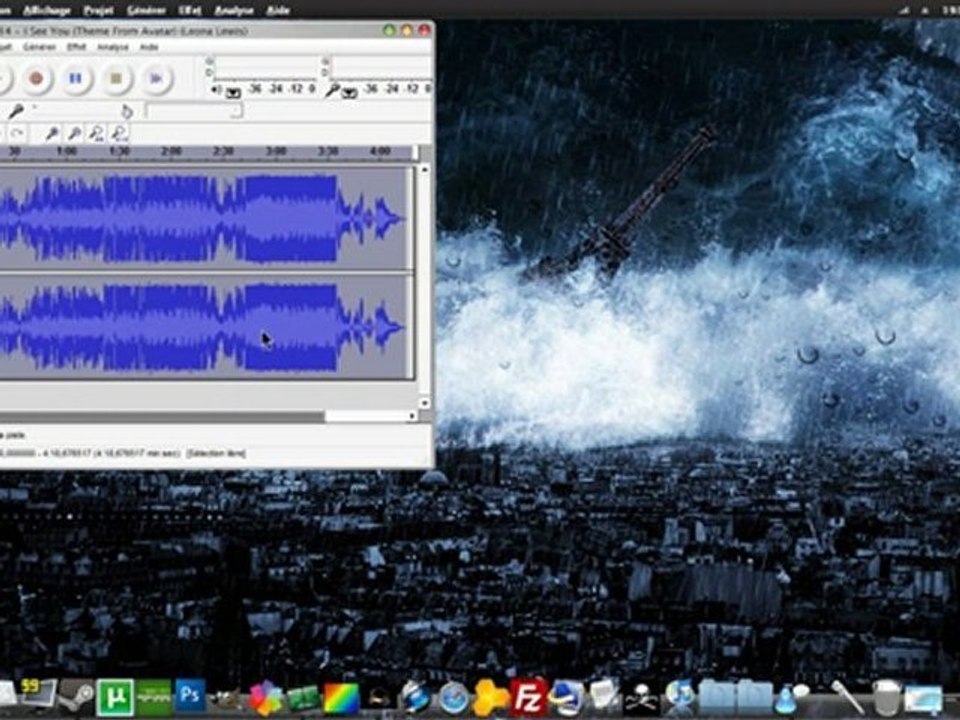Image resolution: width=960 pixels, height=720 pixels.
Task: Open the monitor icon with 59 badge
Action: click(x=38, y=696)
